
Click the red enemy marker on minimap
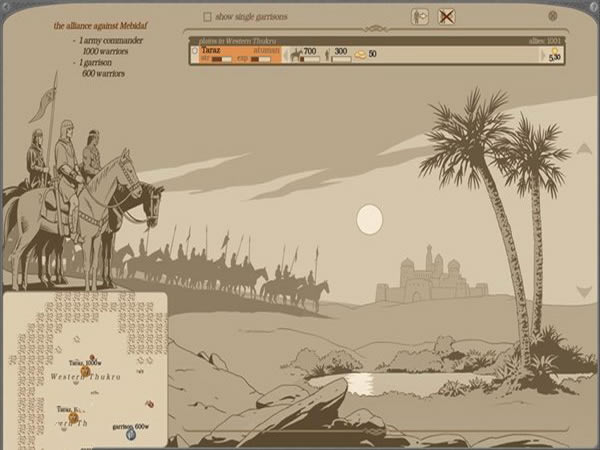coord(150,404)
